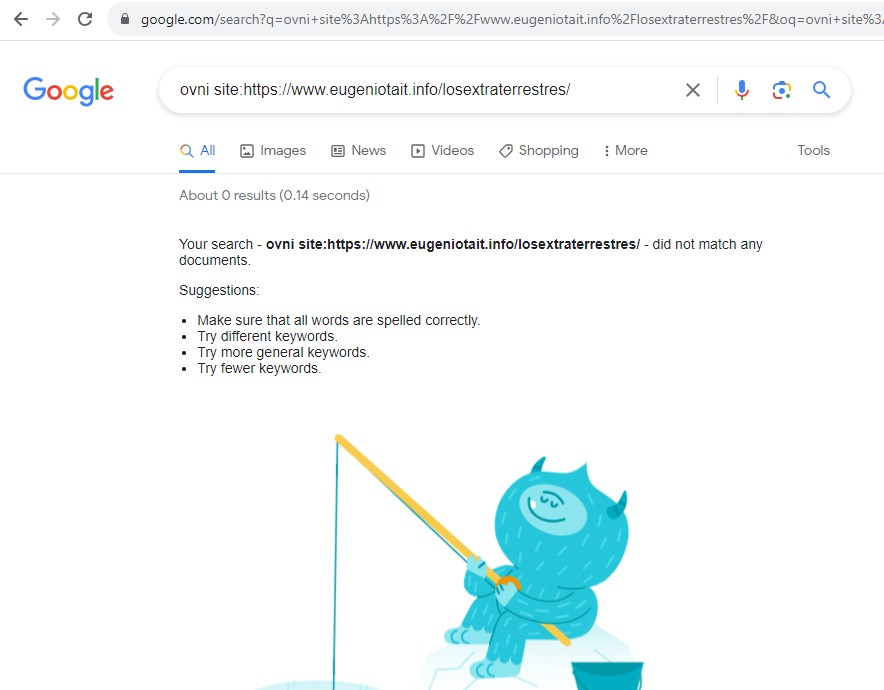
Task: Expand the More options menu
Action: pyautogui.click(x=625, y=151)
